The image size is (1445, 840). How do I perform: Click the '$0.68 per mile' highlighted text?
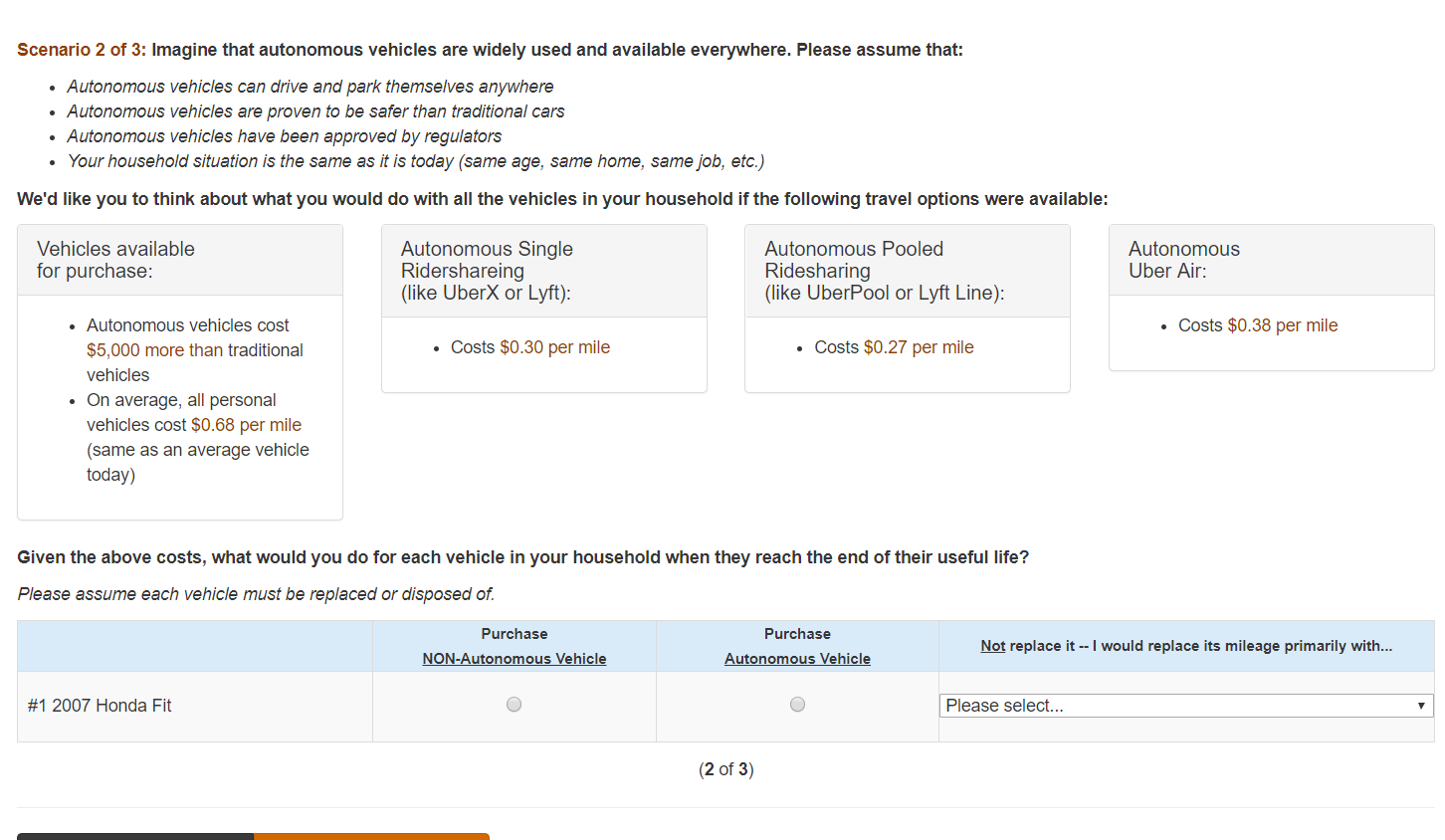tap(246, 425)
